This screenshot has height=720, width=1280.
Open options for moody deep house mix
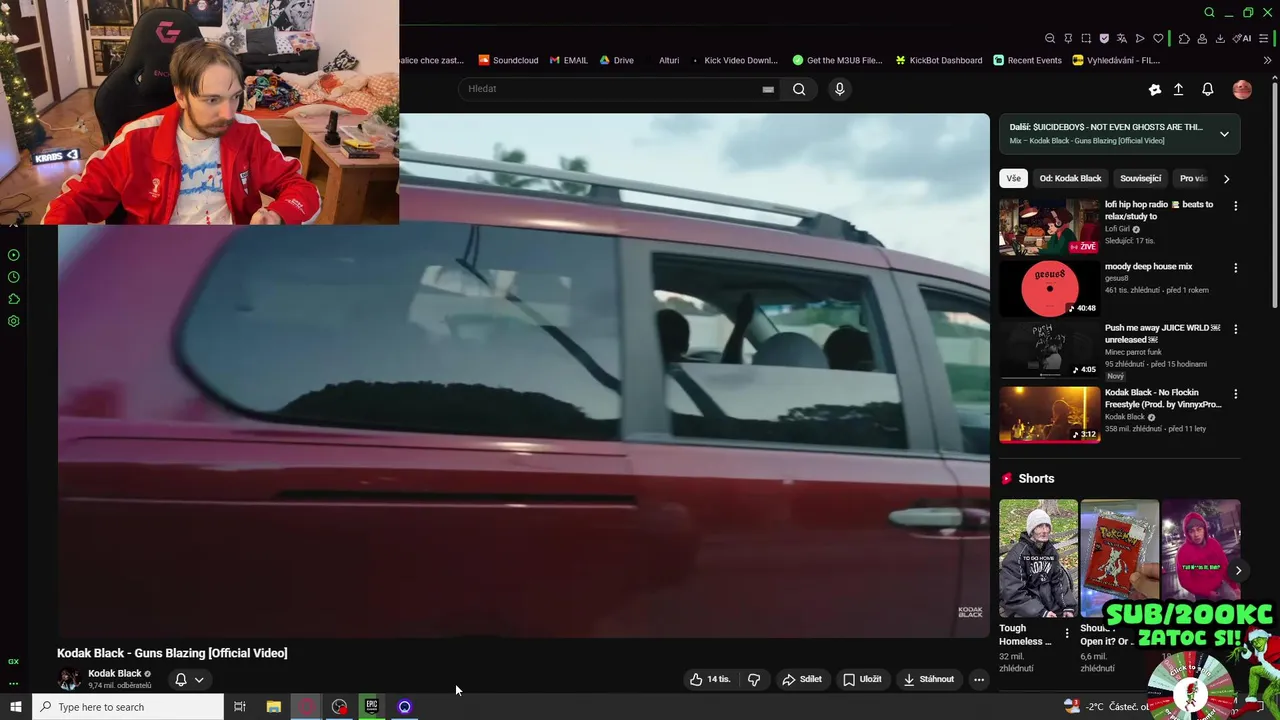[1235, 268]
